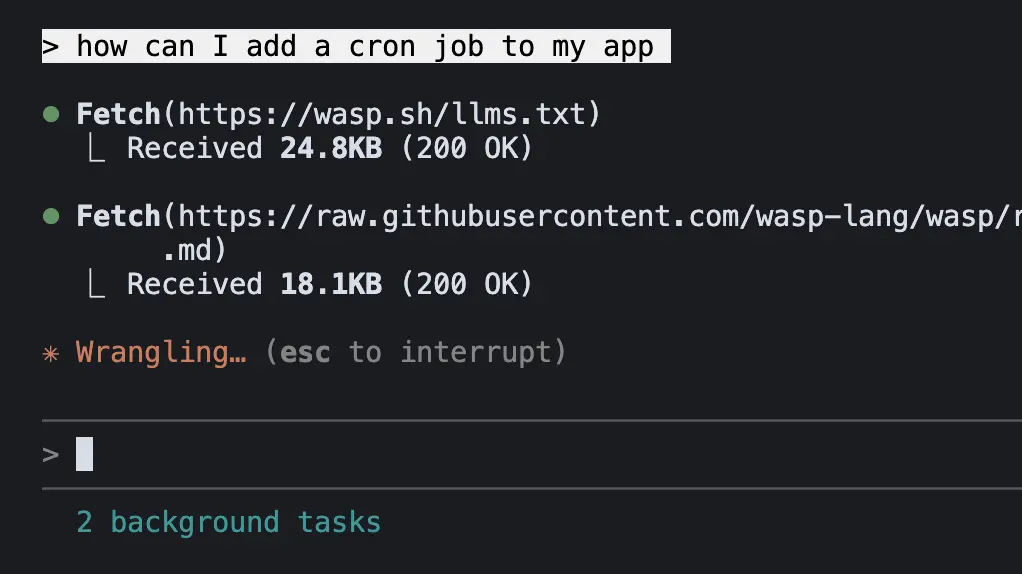Click the "Wrangling…" status text
Viewport: 1022px width, 574px height.
tap(161, 352)
